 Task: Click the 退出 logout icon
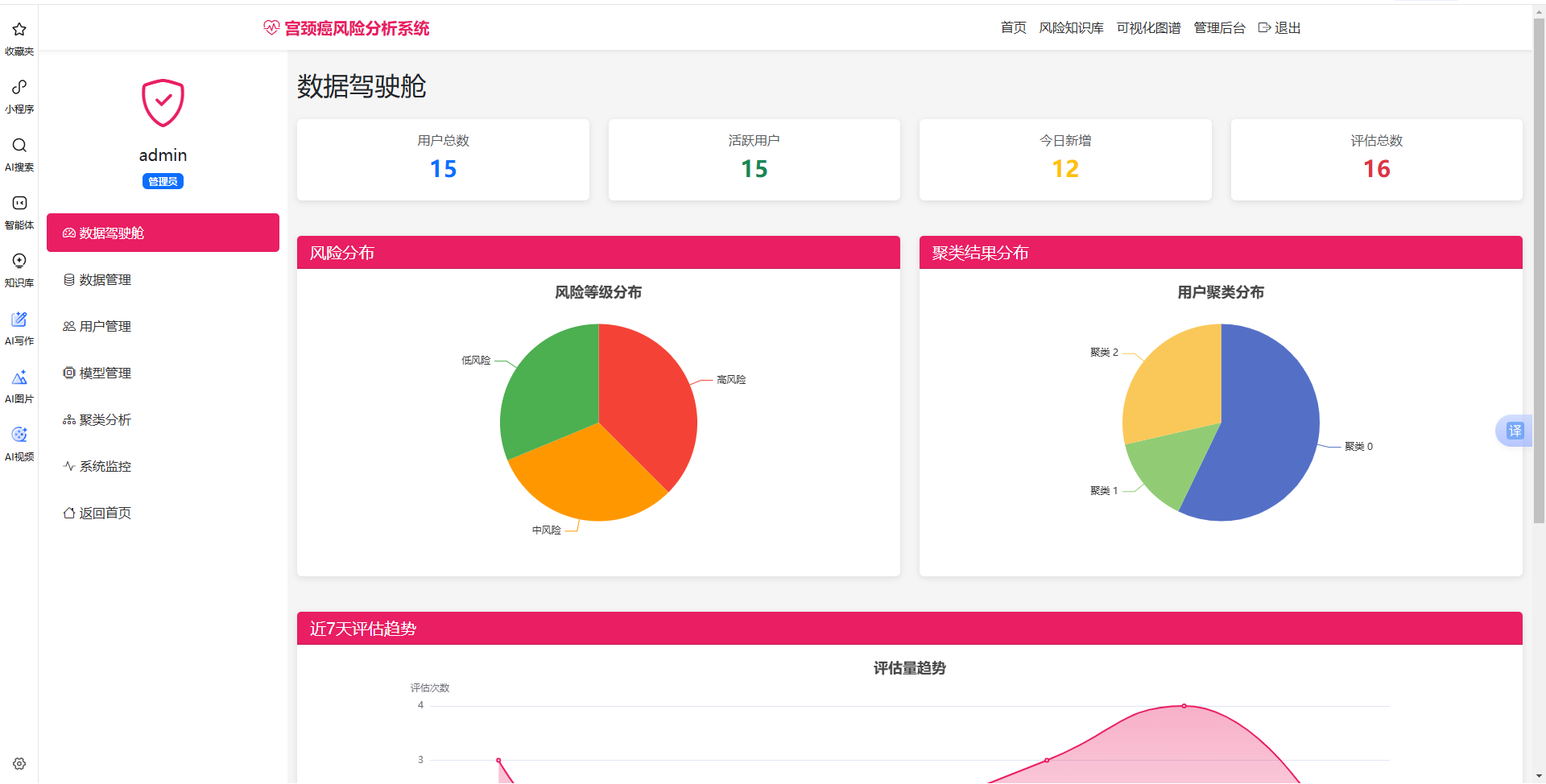tap(1264, 28)
